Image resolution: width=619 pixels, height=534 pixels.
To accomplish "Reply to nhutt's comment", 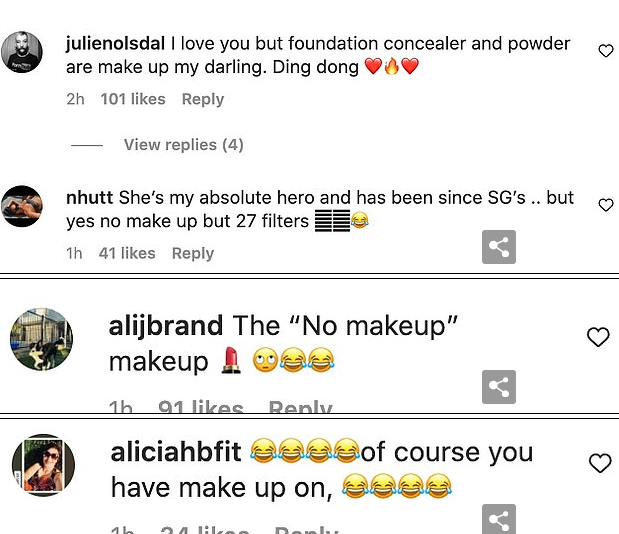I will coord(193,253).
